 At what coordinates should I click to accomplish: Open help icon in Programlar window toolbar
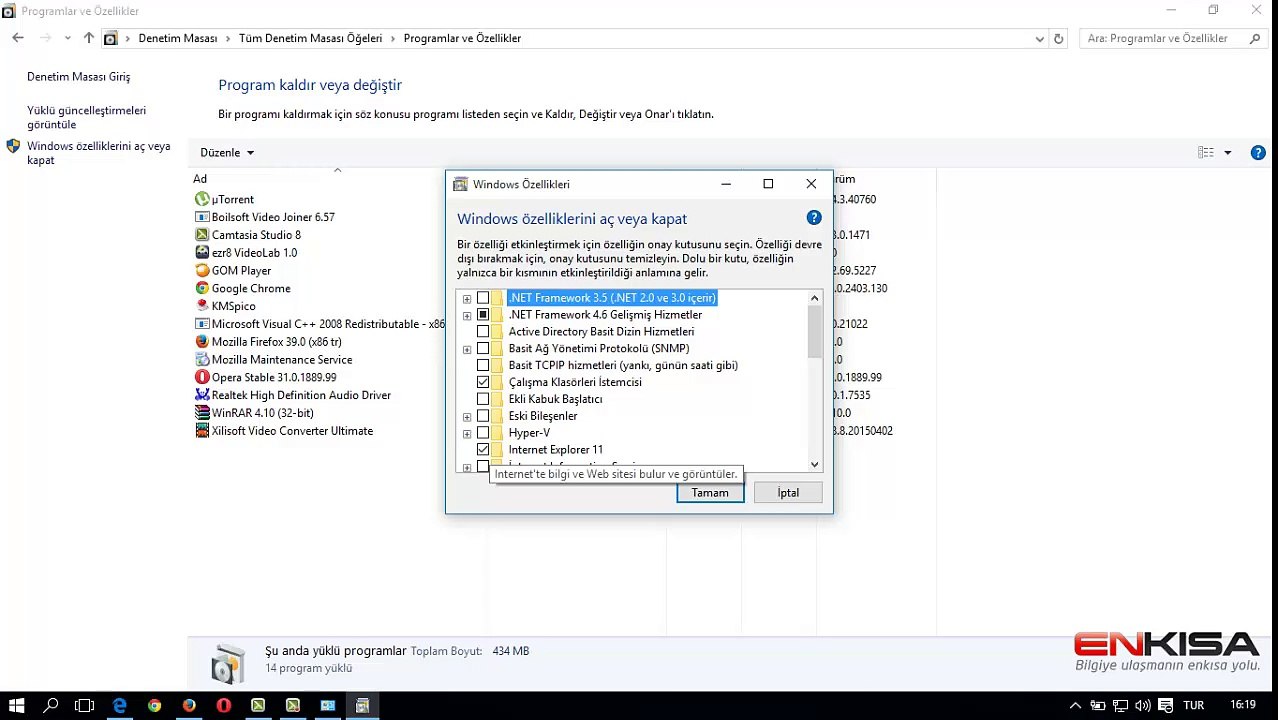tap(1258, 153)
